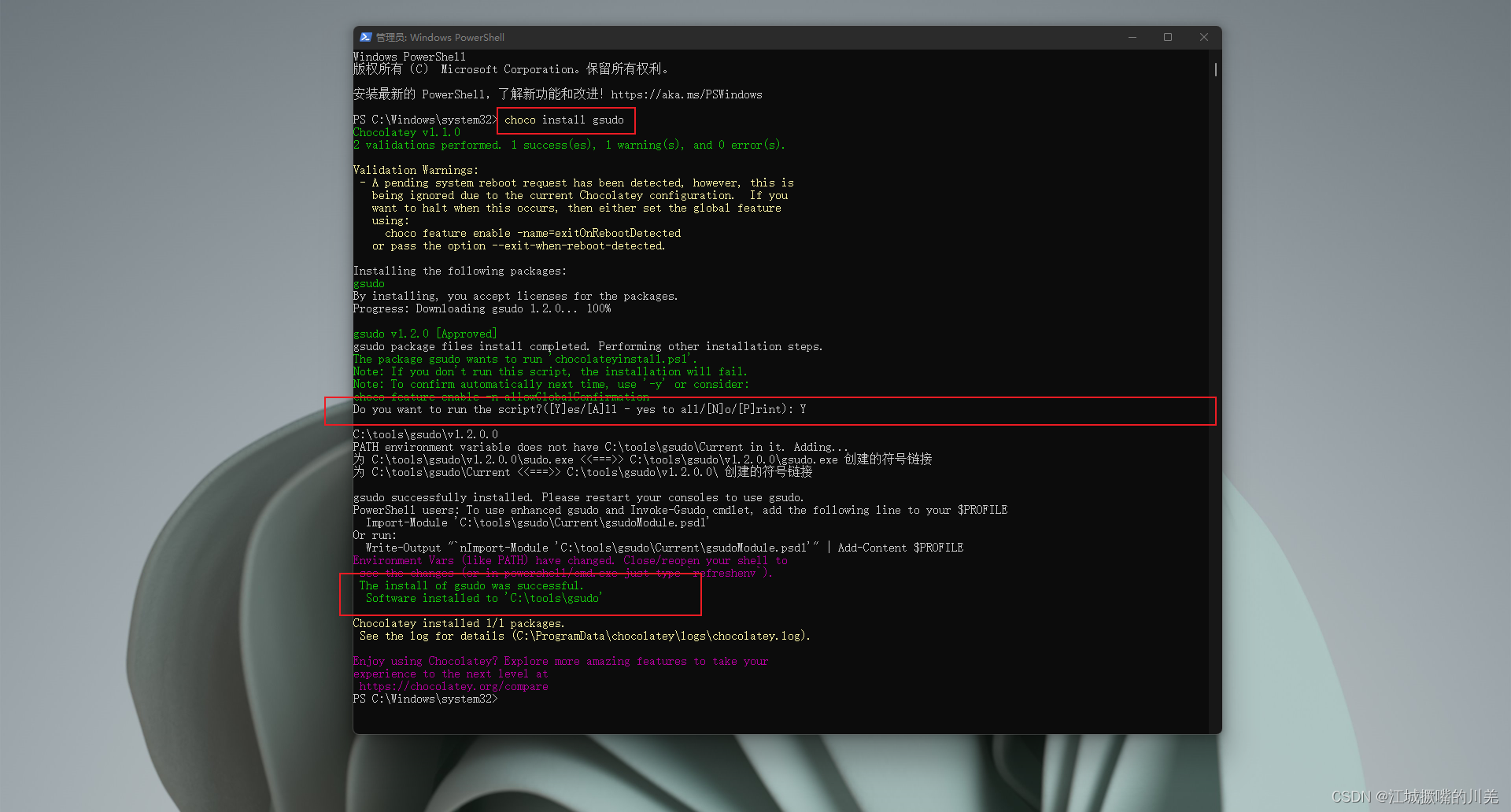Click Software installed to 'C:\tools\gsudo' line

[x=484, y=598]
